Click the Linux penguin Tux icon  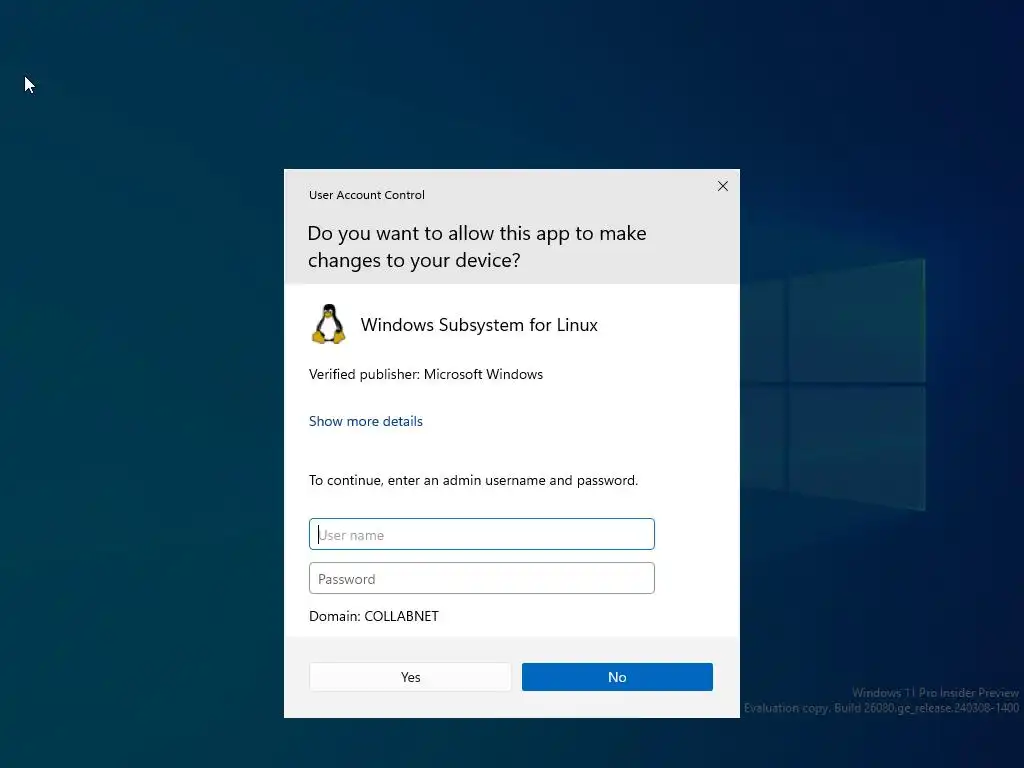coord(328,324)
